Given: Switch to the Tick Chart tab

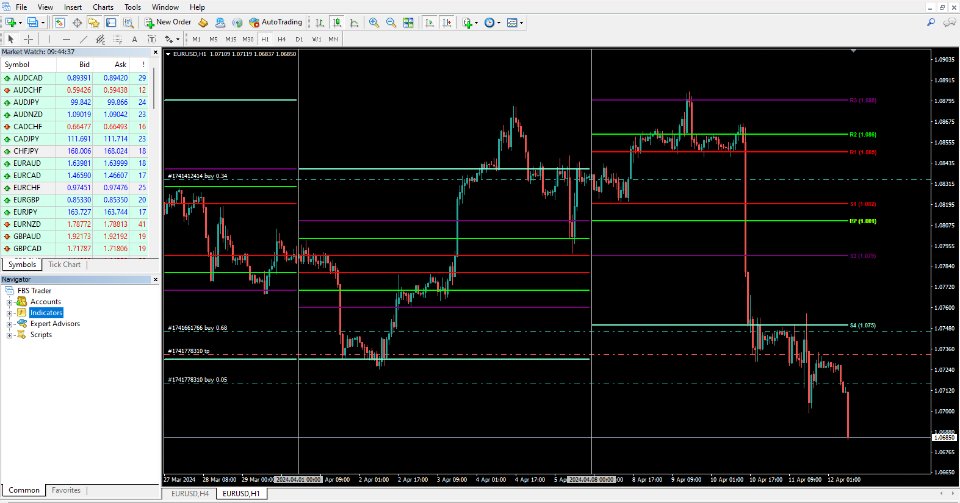Looking at the screenshot, I should [x=64, y=264].
